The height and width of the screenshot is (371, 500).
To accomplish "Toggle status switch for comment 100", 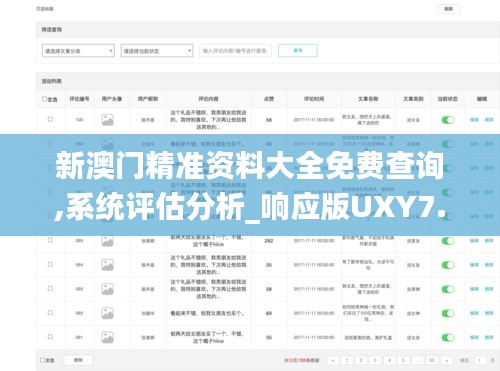I will (448, 120).
